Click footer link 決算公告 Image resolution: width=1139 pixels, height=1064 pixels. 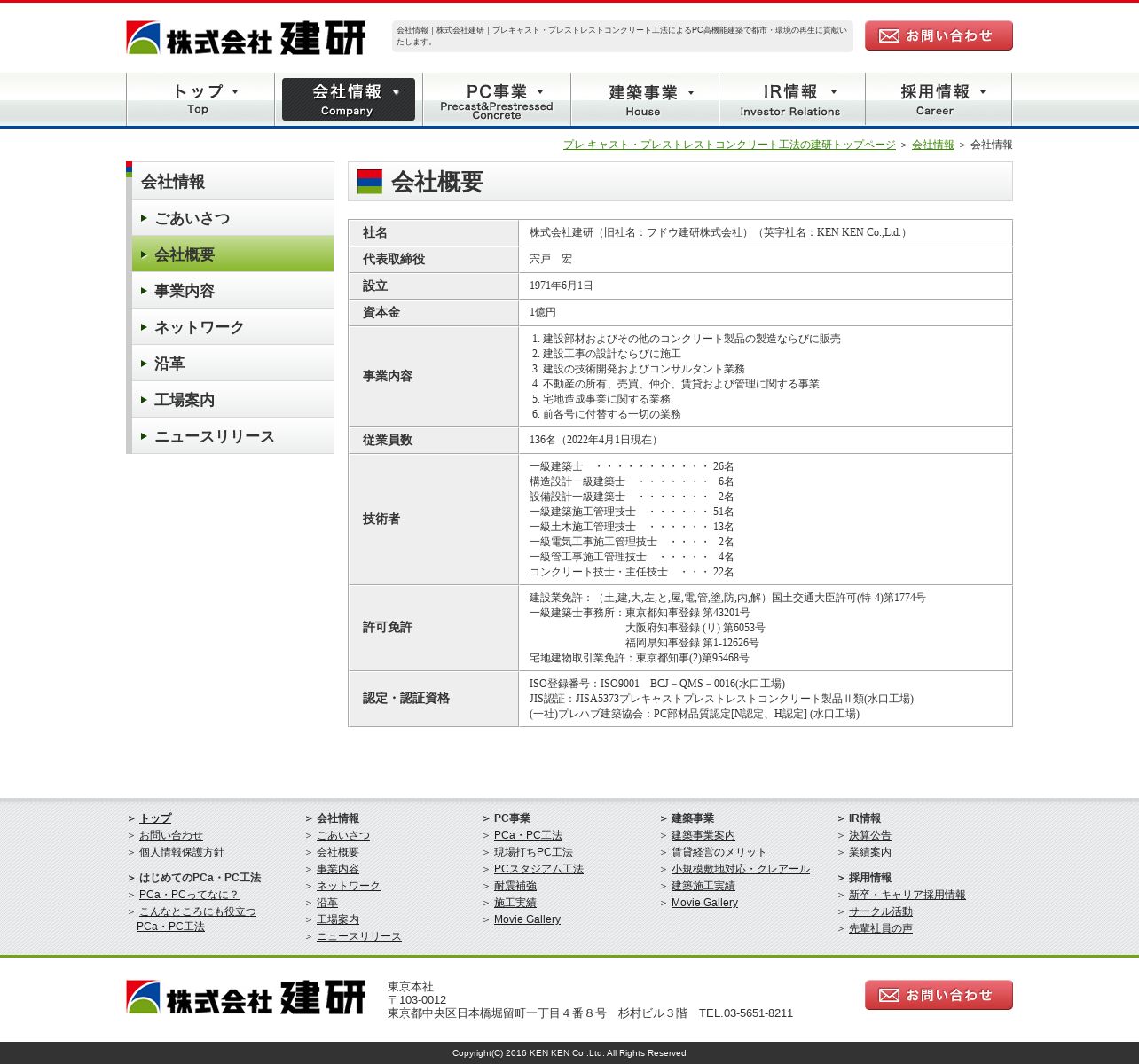[x=870, y=835]
